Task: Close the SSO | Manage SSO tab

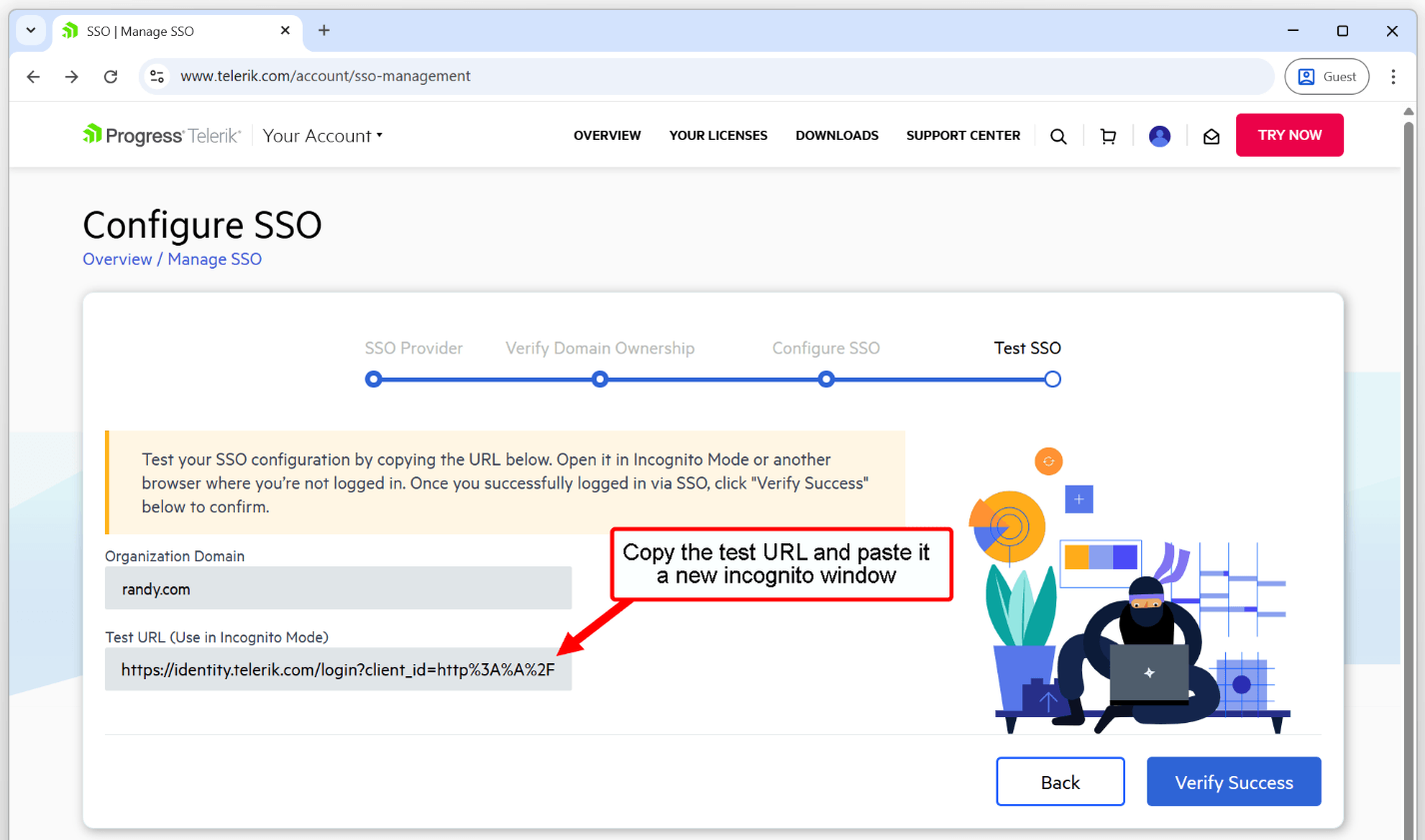Action: 285,31
